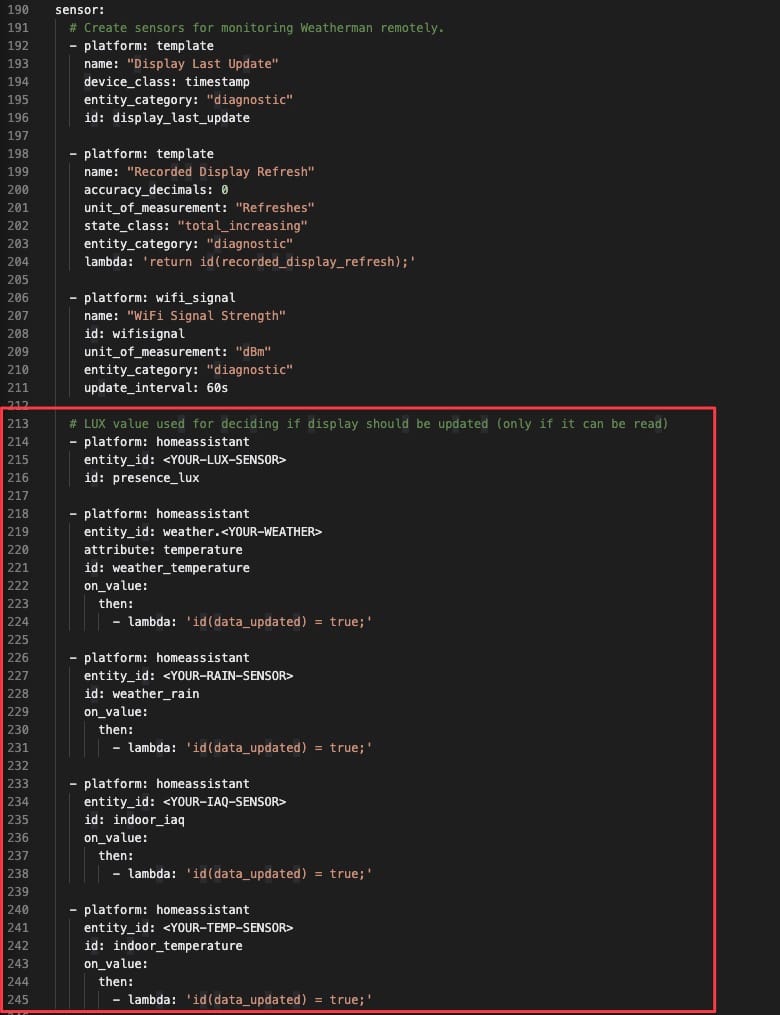This screenshot has height=1015, width=780.
Task: Click the weather_rain id value
Action: pos(156,694)
